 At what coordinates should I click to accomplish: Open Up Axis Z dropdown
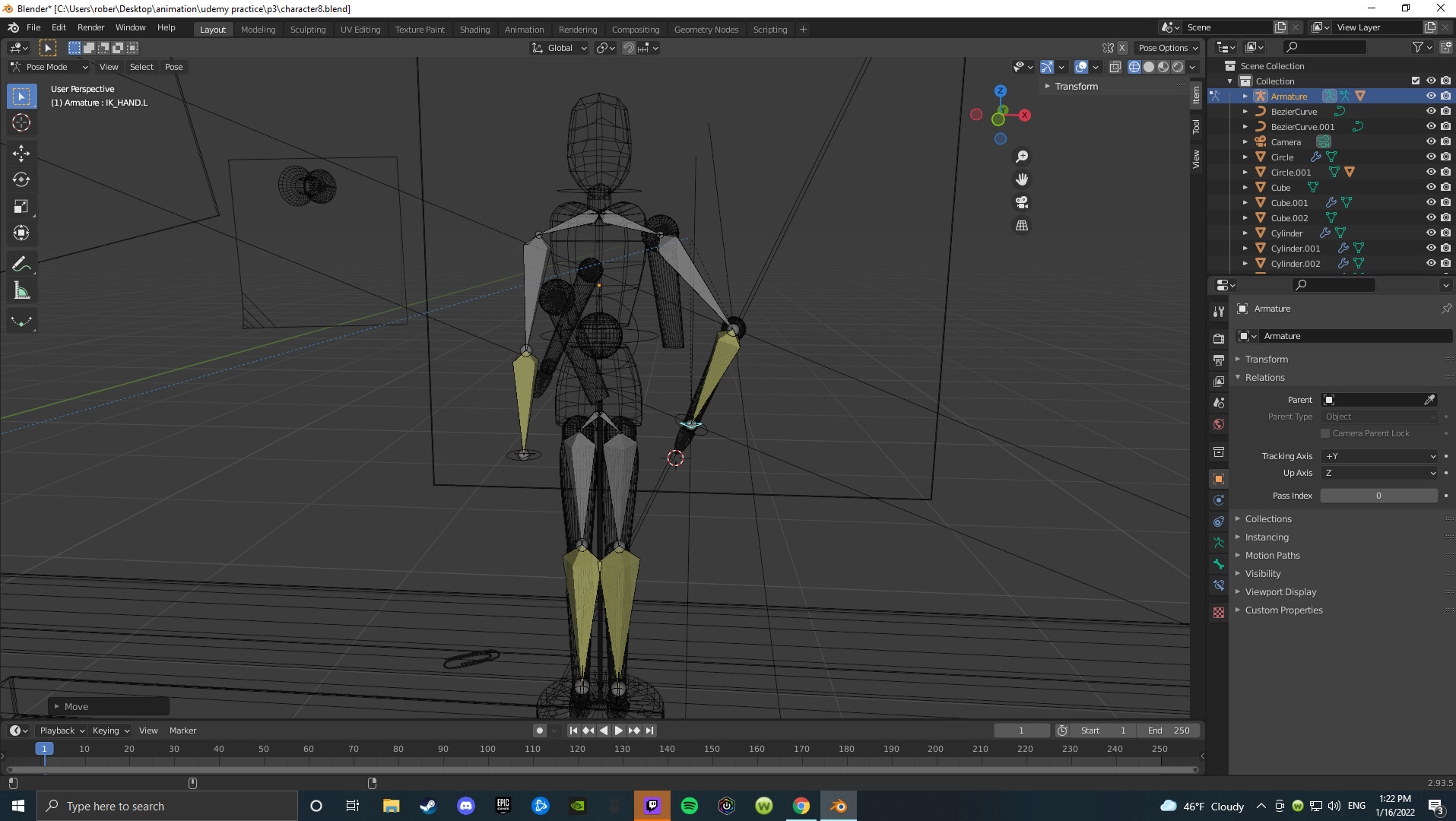click(1379, 473)
